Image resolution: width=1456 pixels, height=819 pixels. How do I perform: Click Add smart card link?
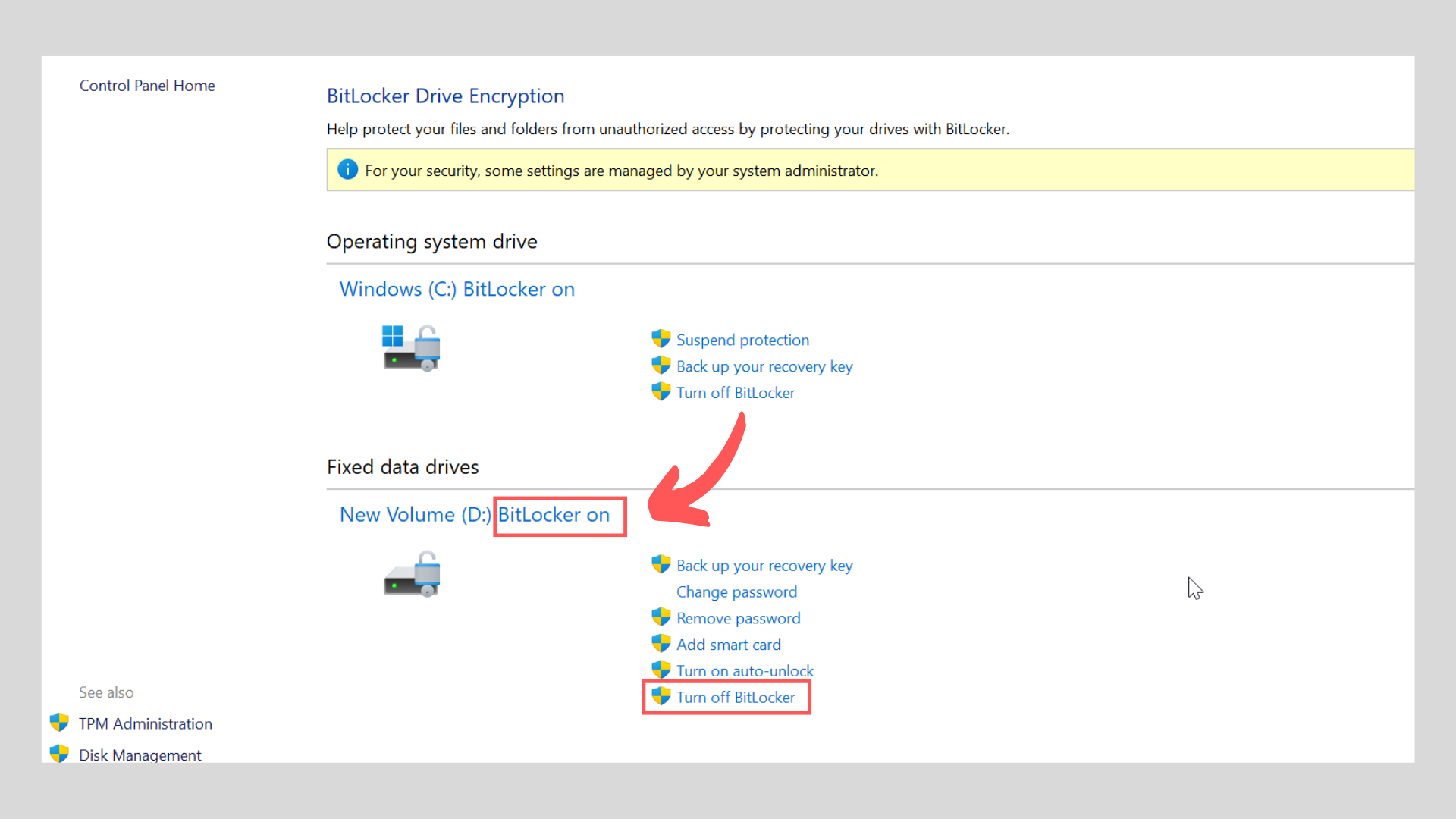(728, 645)
